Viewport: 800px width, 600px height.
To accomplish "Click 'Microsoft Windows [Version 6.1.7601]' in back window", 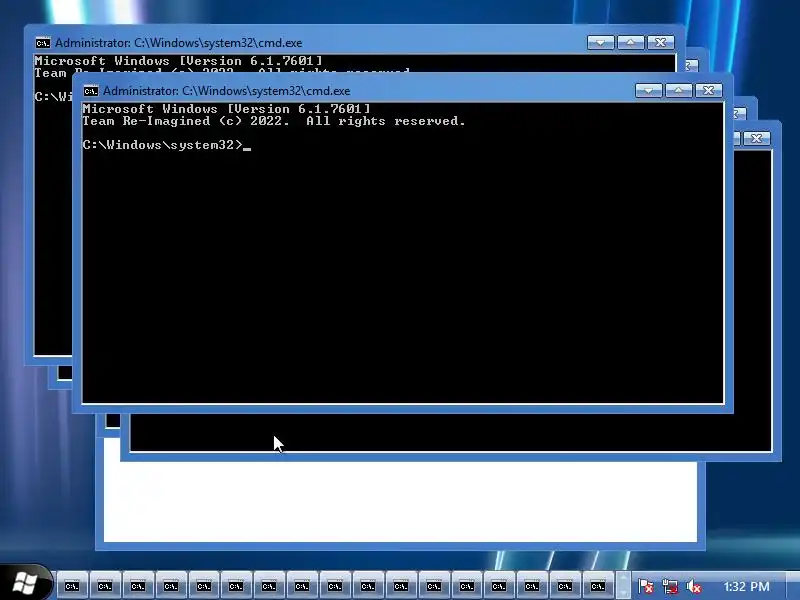I will click(x=179, y=61).
